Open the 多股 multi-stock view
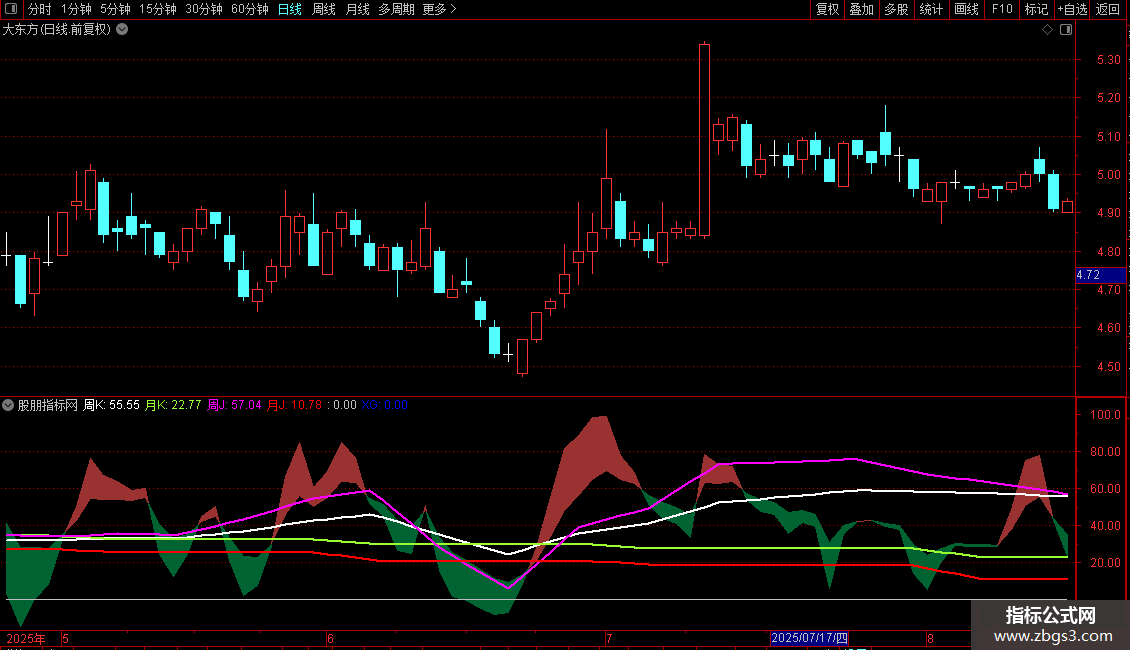 point(896,9)
